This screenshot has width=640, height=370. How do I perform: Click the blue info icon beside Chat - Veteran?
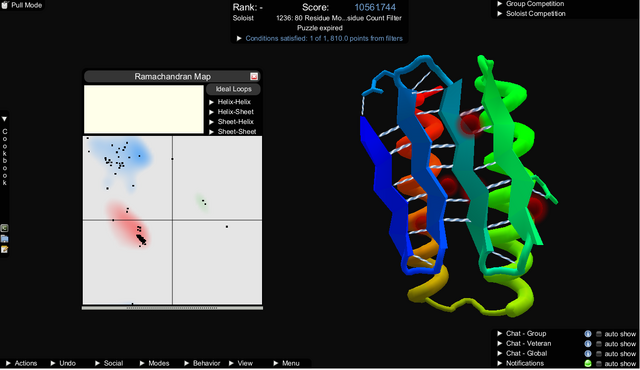[x=588, y=344]
